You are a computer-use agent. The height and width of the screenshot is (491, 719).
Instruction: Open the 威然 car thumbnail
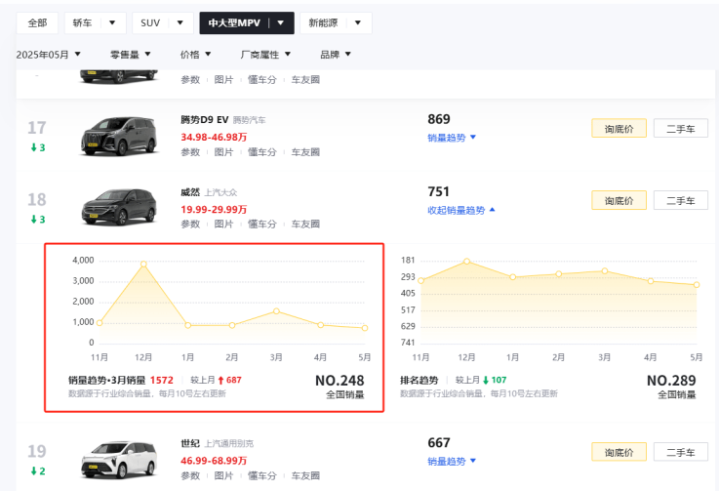tap(119, 207)
